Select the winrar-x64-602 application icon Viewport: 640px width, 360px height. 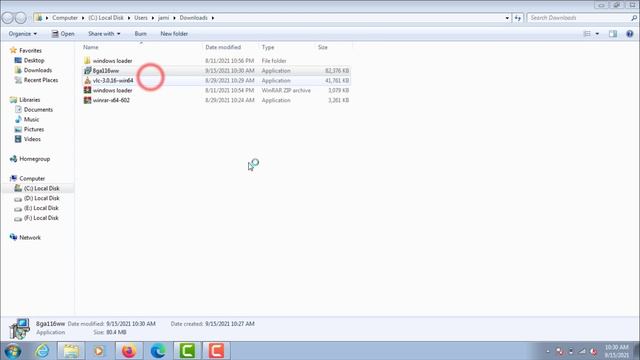[x=87, y=100]
